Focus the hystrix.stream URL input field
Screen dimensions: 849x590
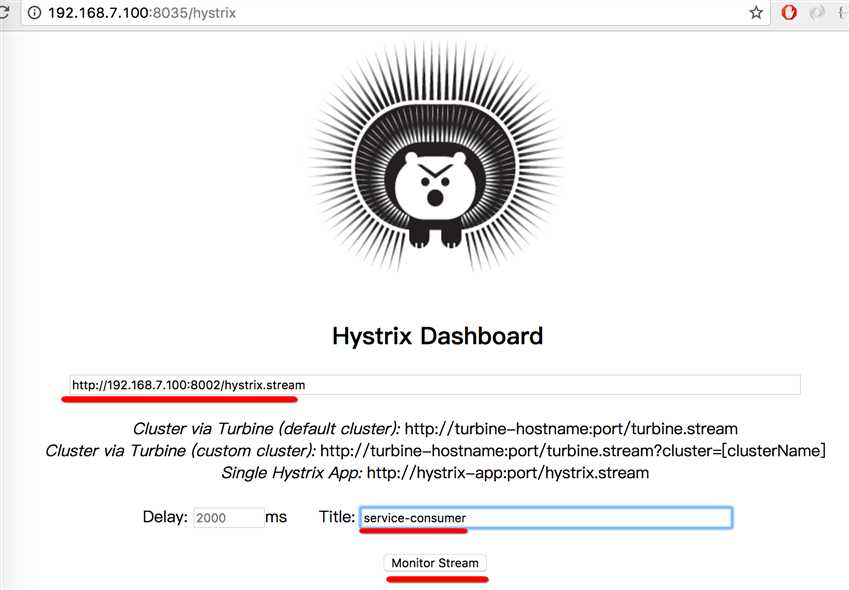tap(435, 385)
